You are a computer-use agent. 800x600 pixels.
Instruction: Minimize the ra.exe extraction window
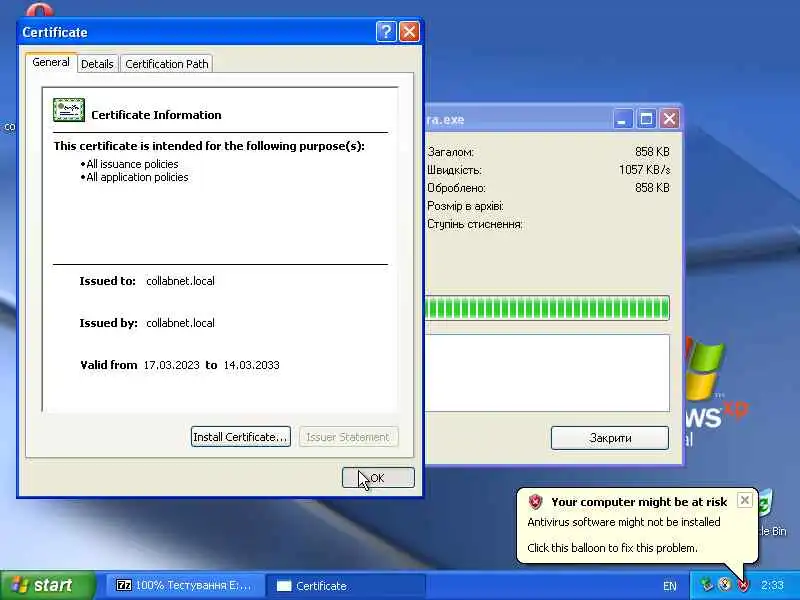pyautogui.click(x=622, y=119)
